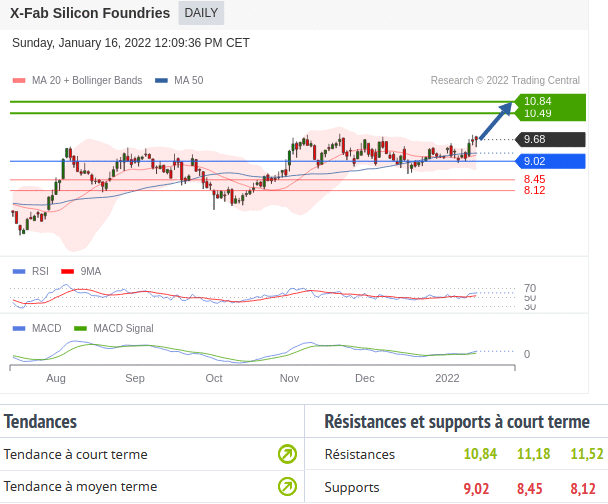Click the 8,12 support value in table

[x=582, y=488]
